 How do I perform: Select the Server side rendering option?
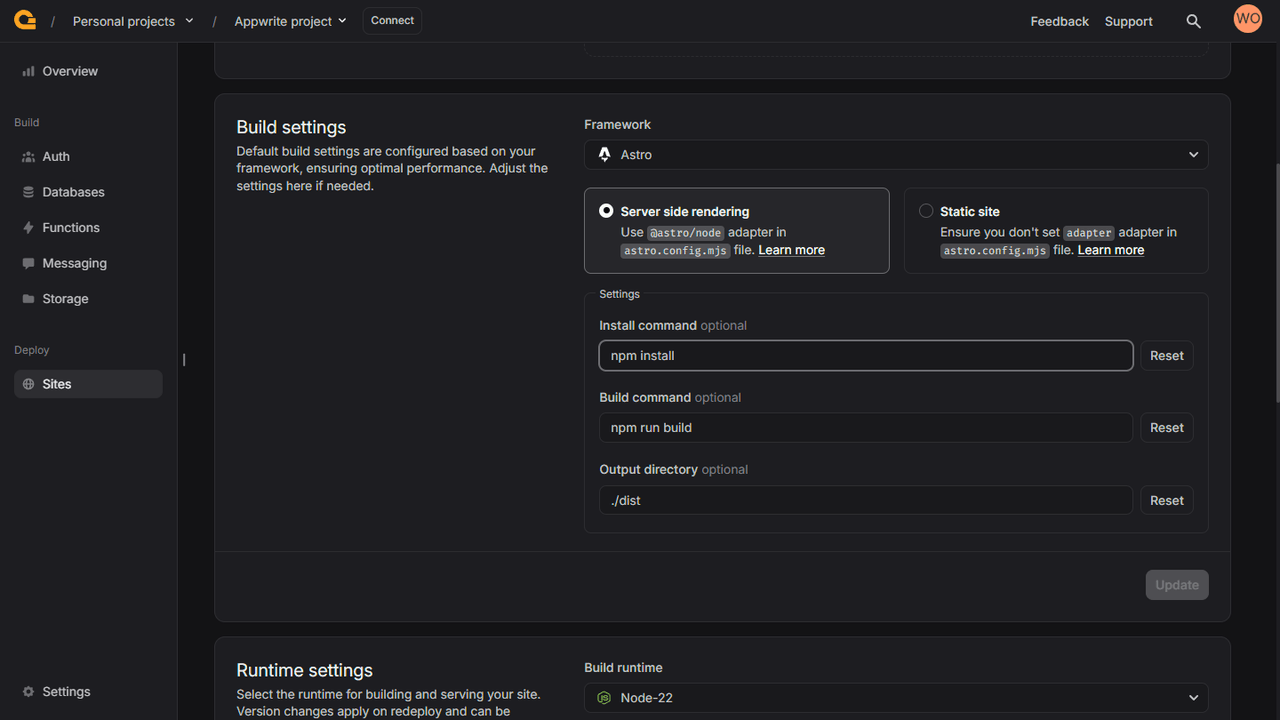(x=606, y=210)
